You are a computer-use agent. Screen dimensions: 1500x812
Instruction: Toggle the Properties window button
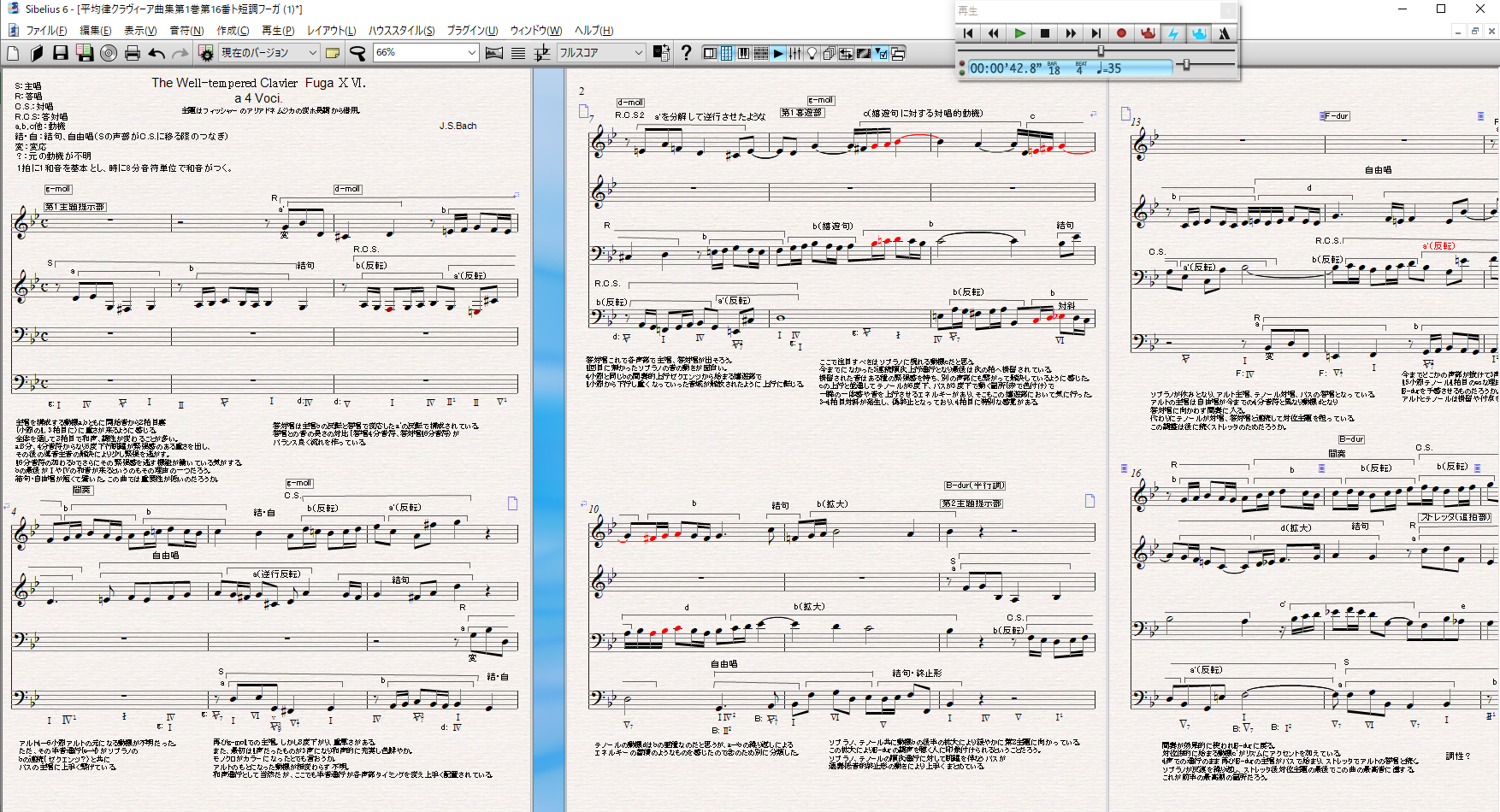tap(881, 53)
